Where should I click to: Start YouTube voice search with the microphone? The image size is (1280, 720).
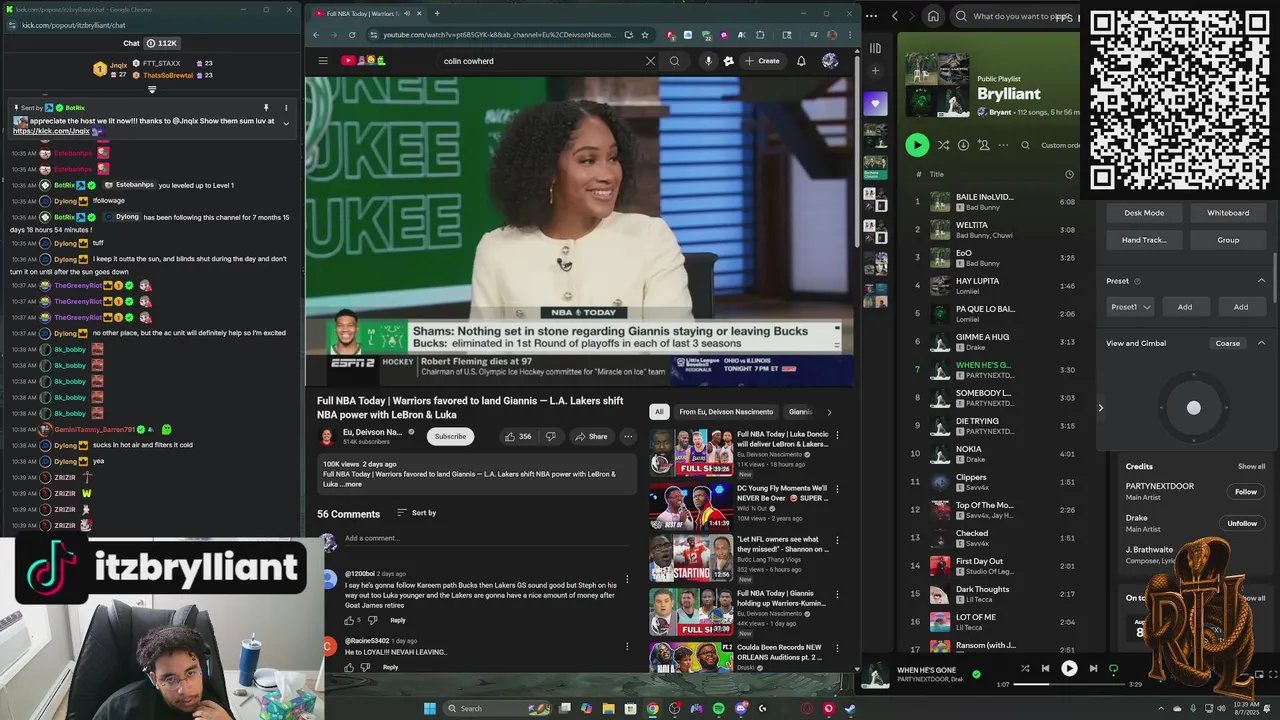coord(708,61)
